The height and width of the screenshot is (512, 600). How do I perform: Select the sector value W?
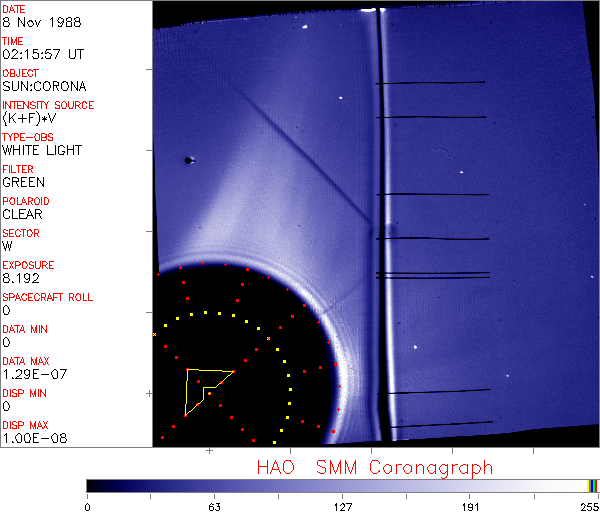coord(7,246)
